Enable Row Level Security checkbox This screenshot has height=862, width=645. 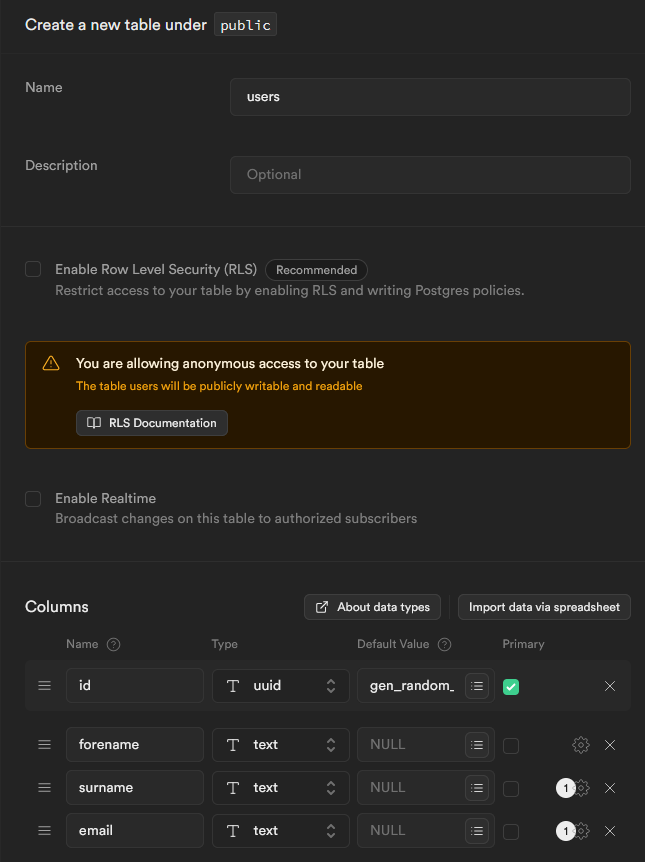click(33, 269)
